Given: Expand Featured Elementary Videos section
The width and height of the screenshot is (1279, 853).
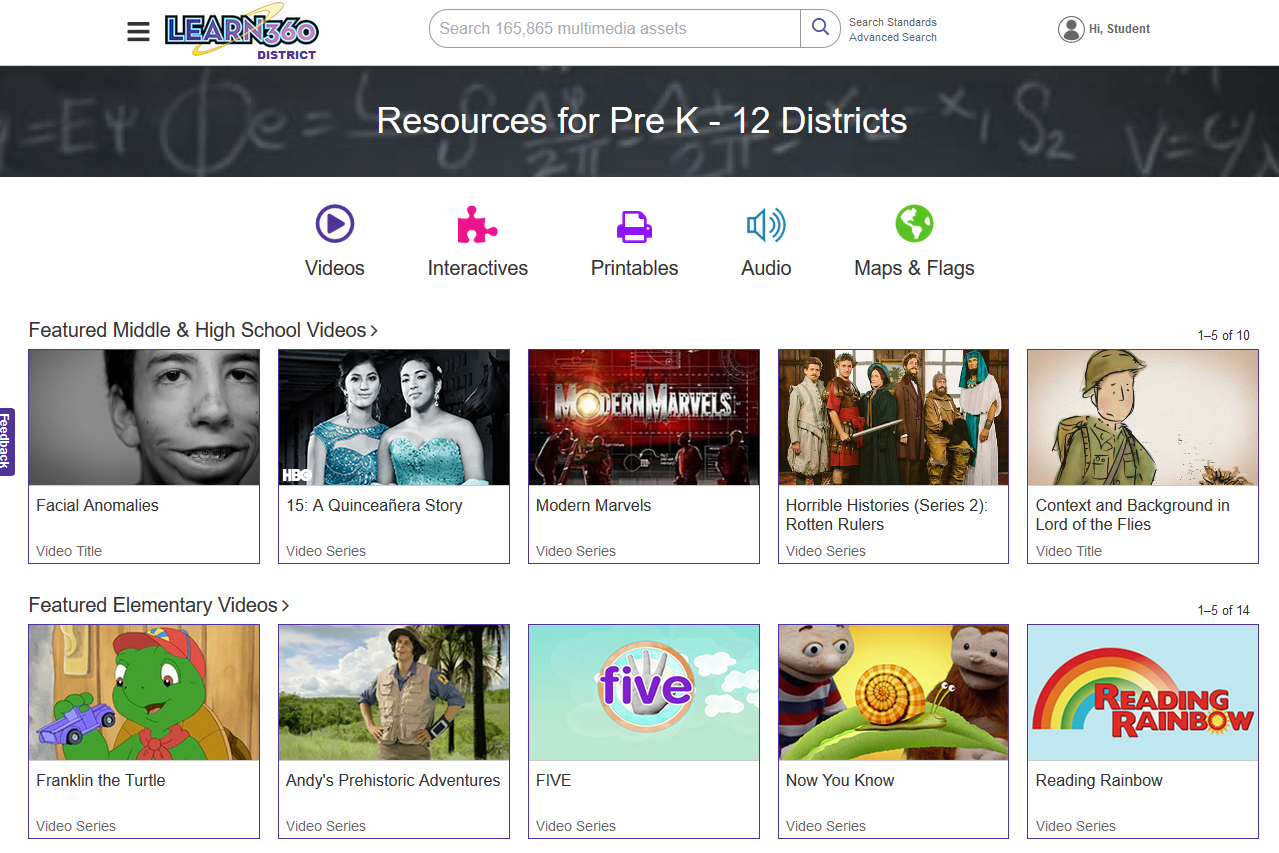Looking at the screenshot, I should coord(159,605).
